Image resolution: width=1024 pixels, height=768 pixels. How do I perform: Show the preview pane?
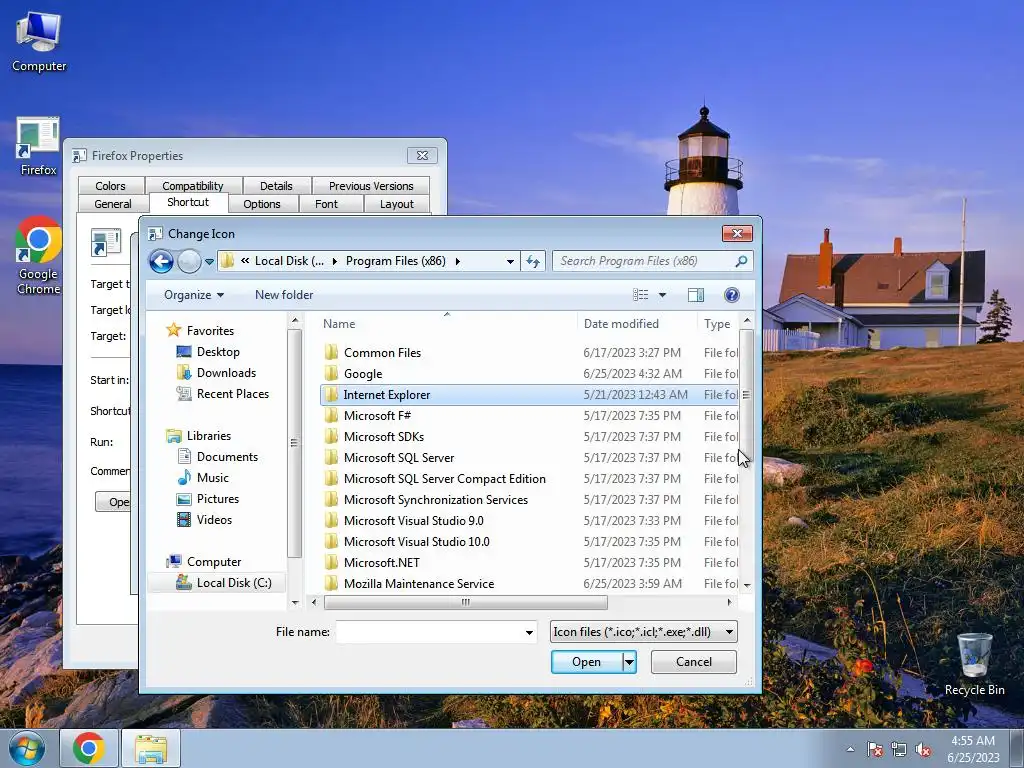click(696, 295)
